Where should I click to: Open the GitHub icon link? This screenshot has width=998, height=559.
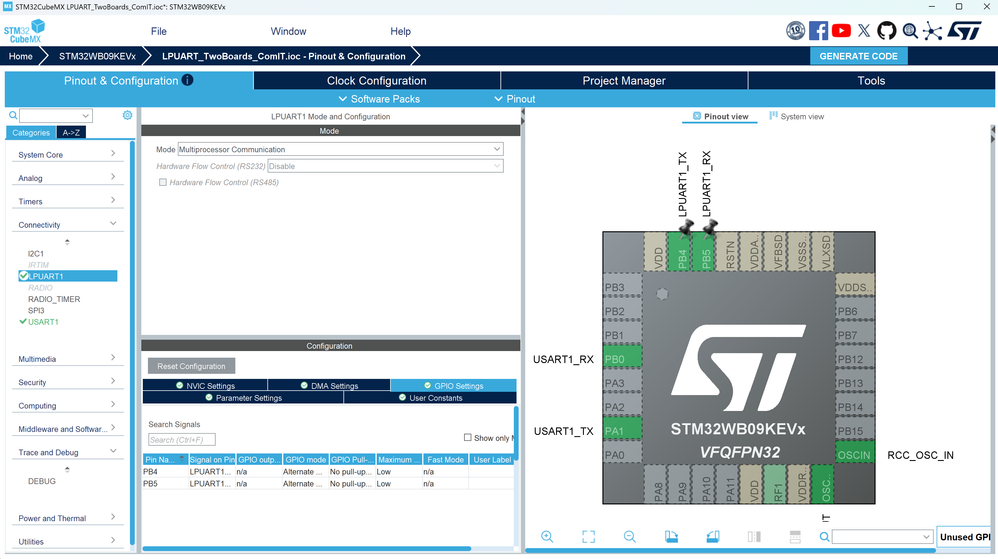pos(887,31)
